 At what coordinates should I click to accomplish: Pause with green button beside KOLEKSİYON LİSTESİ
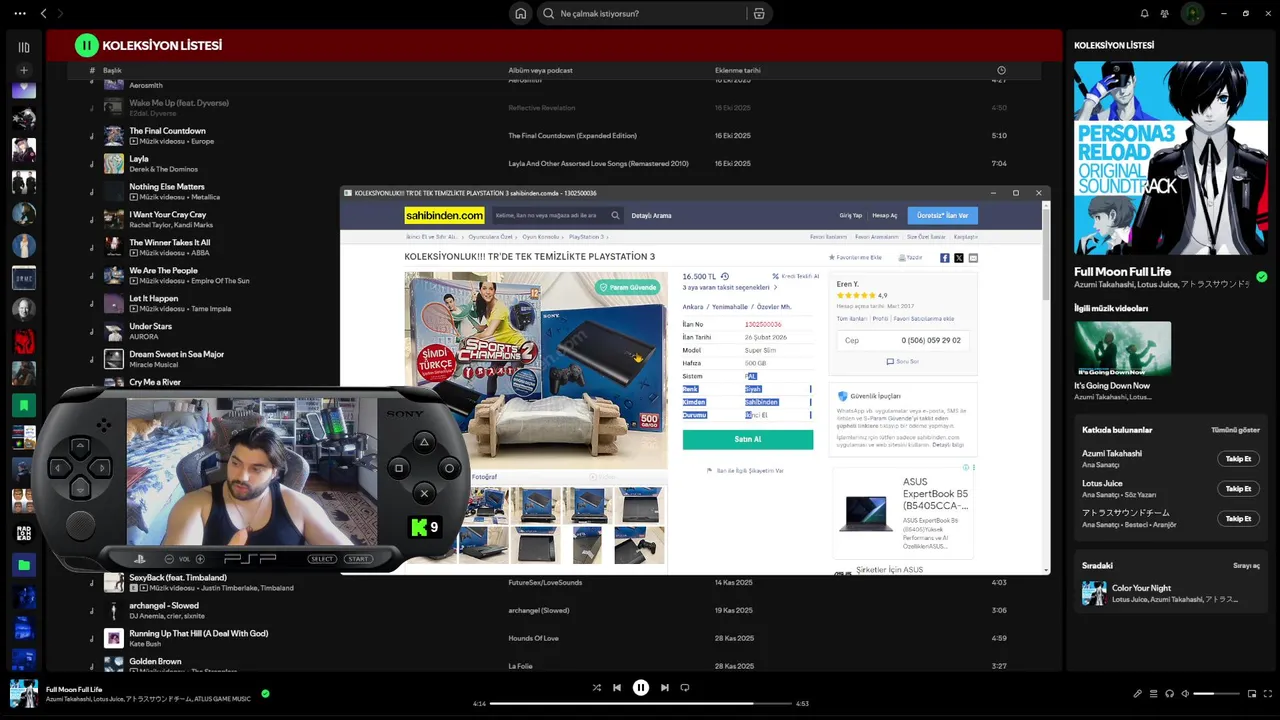(x=87, y=45)
